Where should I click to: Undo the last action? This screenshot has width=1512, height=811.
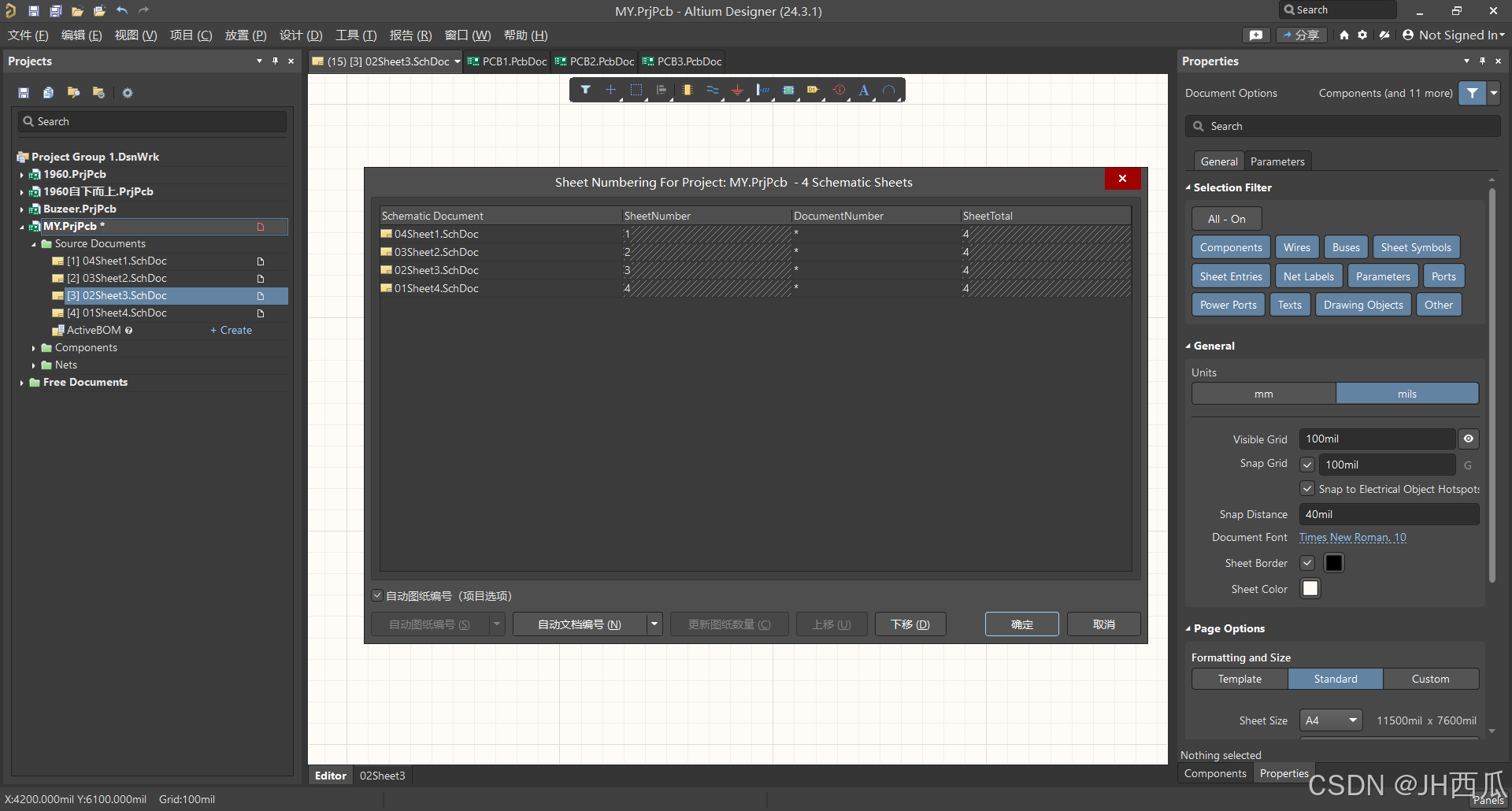click(122, 11)
